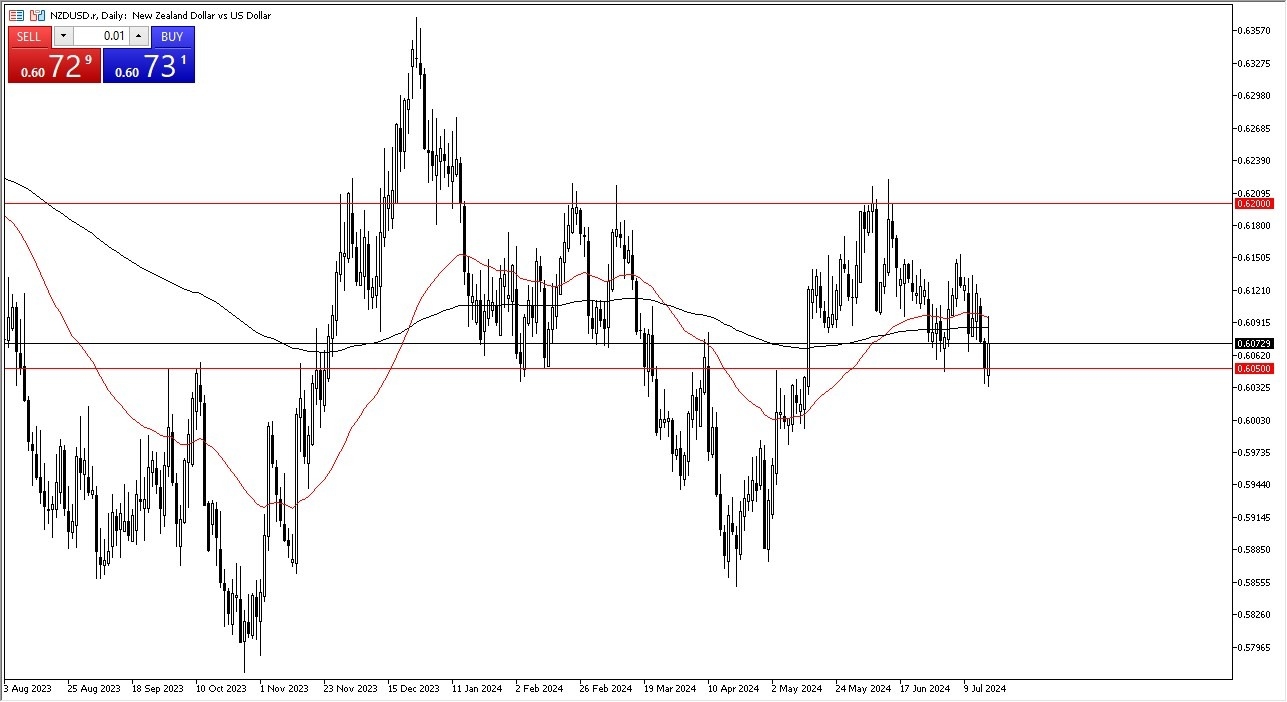This screenshot has width=1287, height=702.
Task: Increase trade volume with the up arrow
Action: (138, 37)
